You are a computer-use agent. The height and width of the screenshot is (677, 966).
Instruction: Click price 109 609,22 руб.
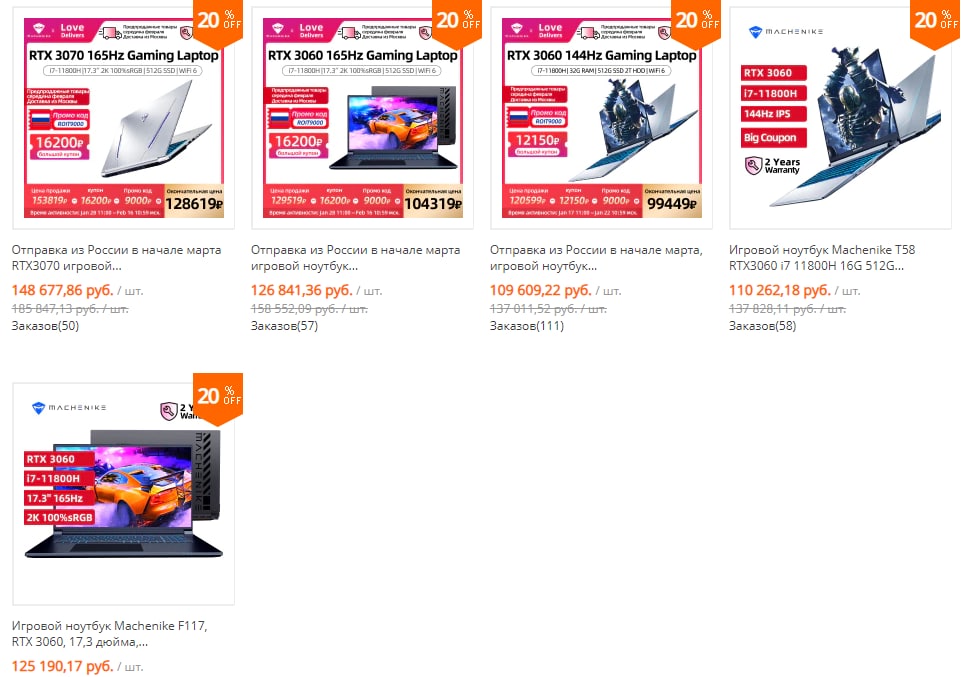click(540, 290)
